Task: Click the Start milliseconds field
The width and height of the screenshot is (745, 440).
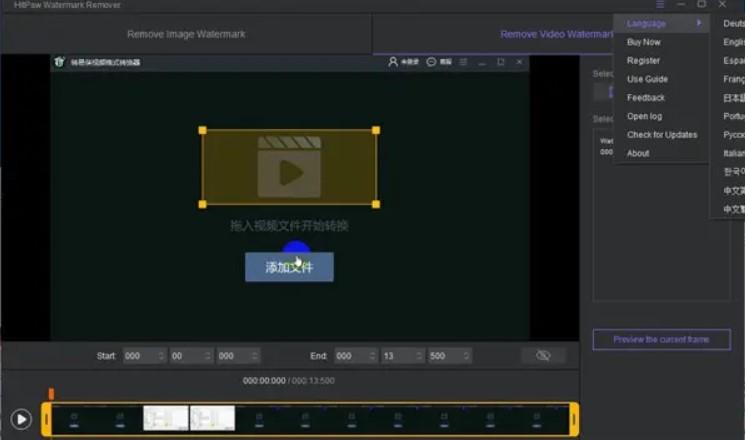Action: [238, 356]
